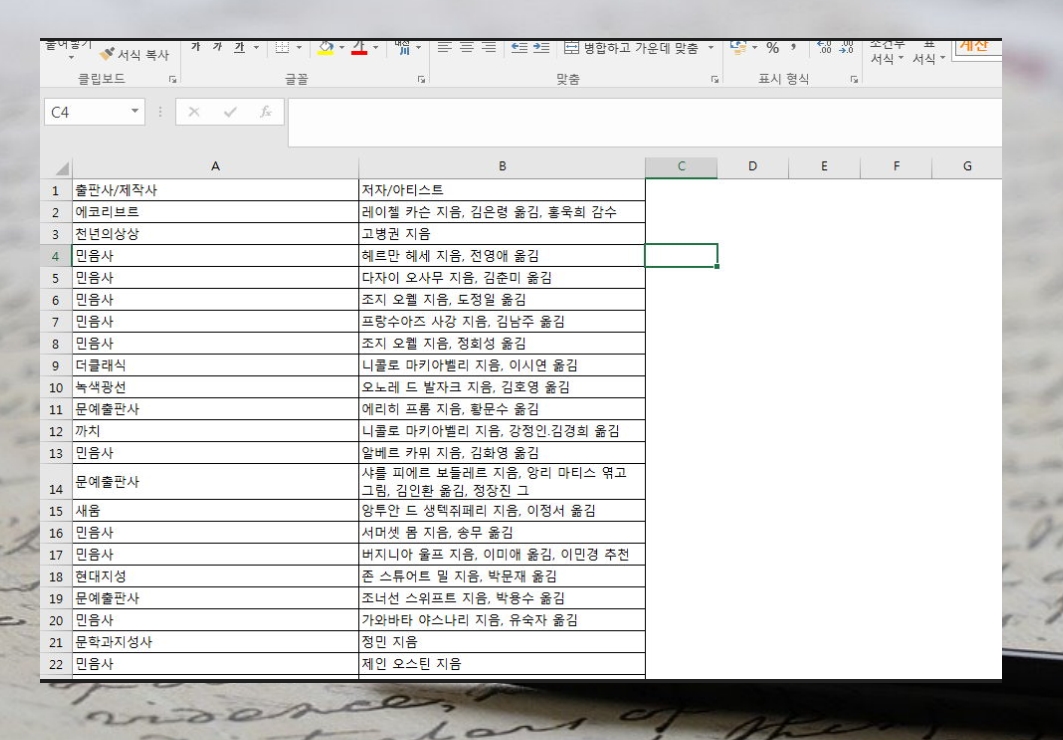Open the 맞춤 dialog launcher

click(715, 79)
